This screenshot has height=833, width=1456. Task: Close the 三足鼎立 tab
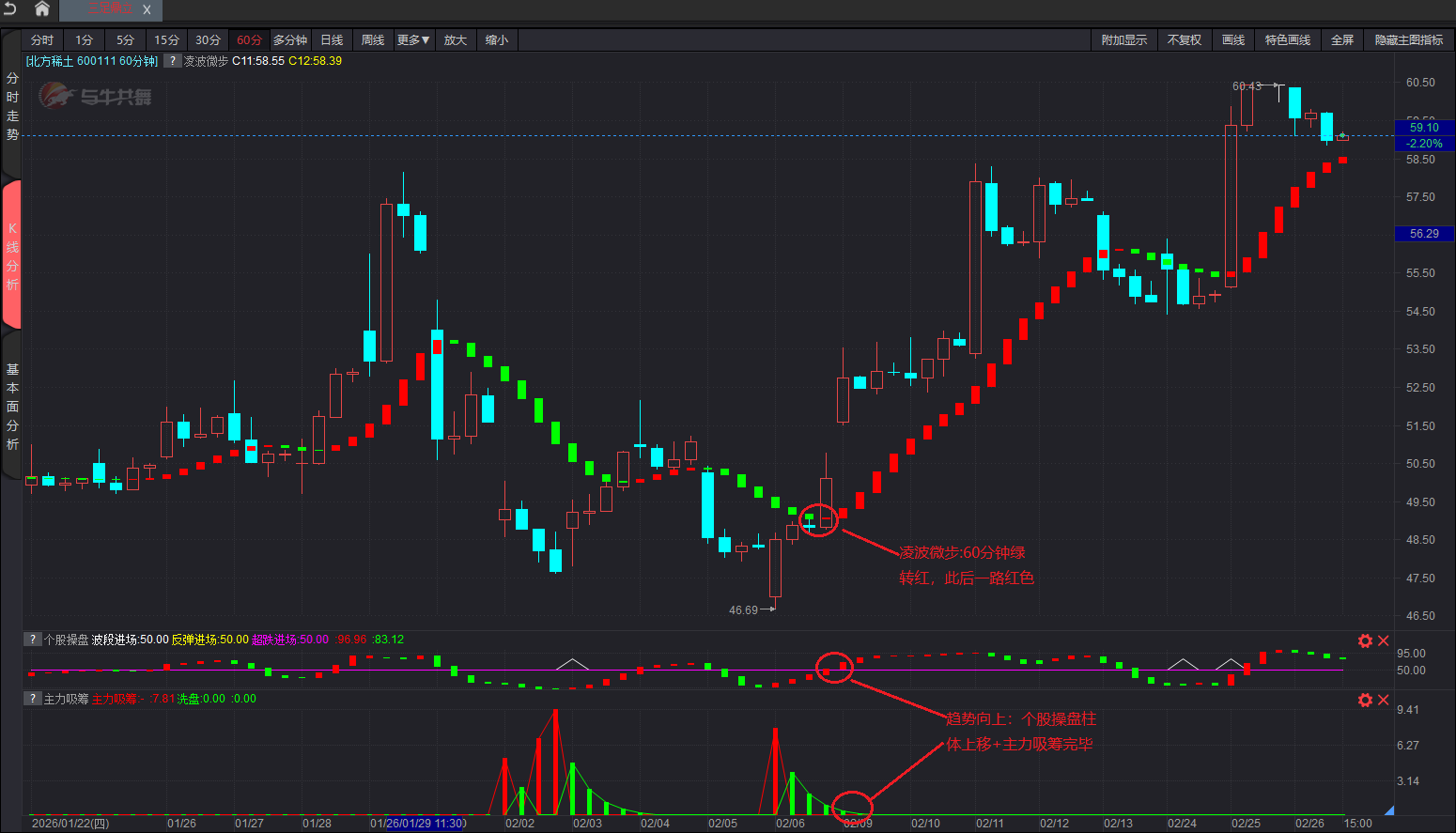coord(147,10)
